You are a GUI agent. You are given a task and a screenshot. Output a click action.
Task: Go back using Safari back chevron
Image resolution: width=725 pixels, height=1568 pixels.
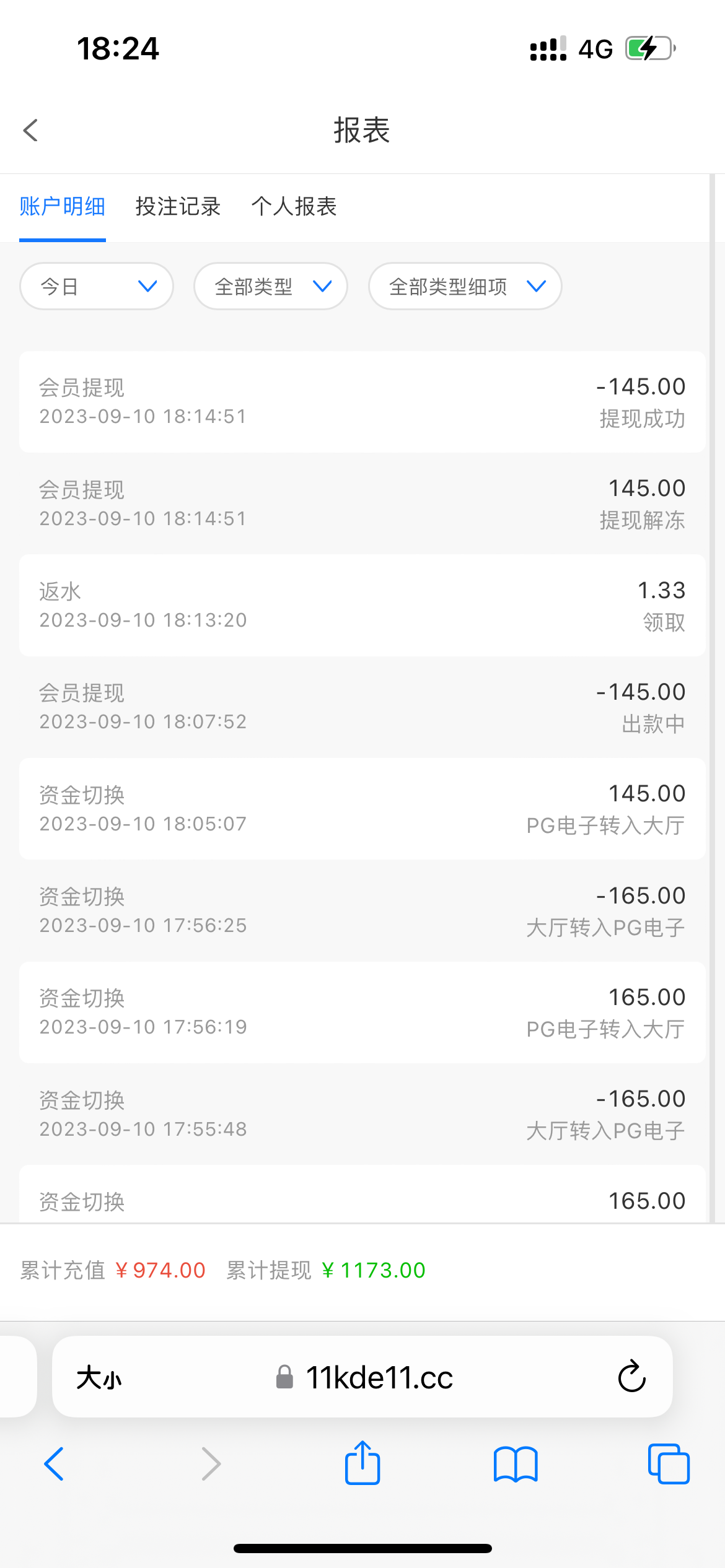coord(55,1465)
